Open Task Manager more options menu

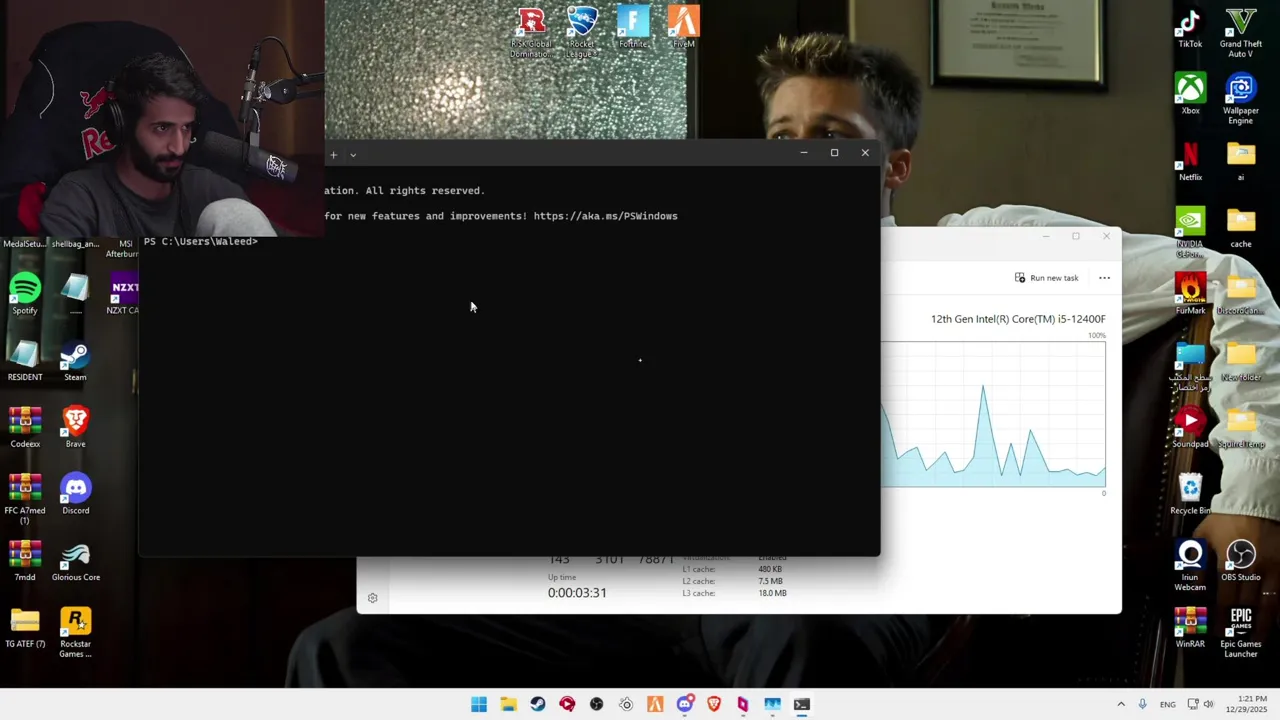1104,278
